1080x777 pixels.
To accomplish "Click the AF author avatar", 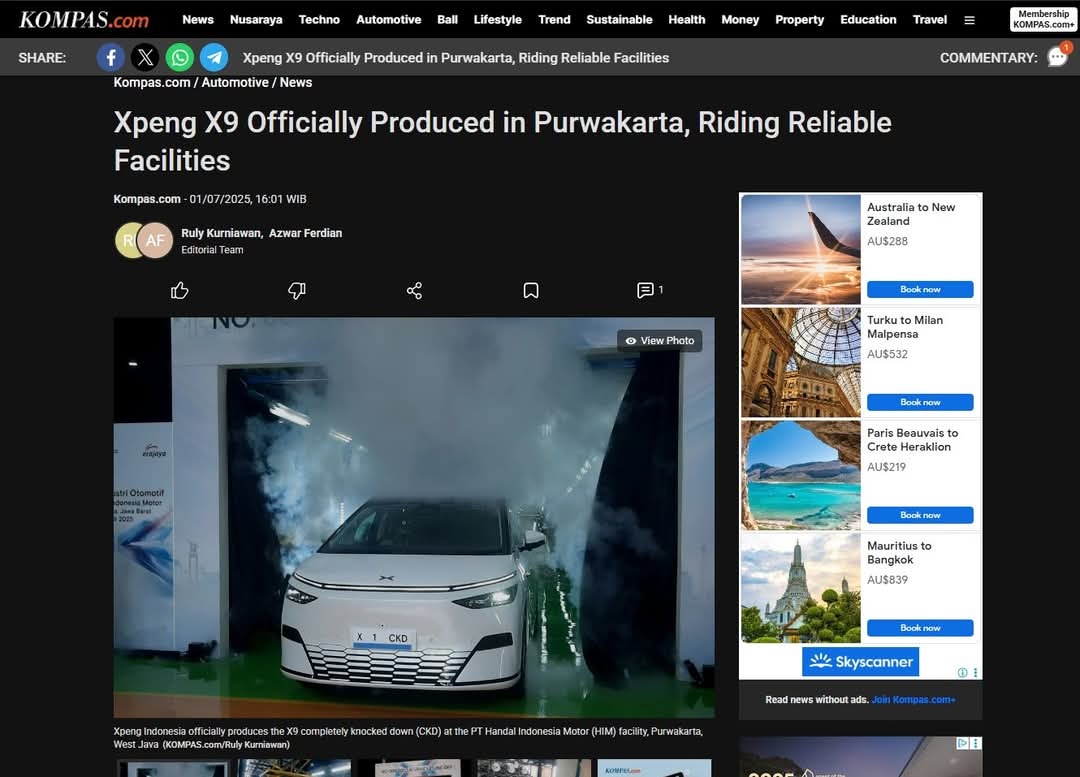I will pos(156,240).
